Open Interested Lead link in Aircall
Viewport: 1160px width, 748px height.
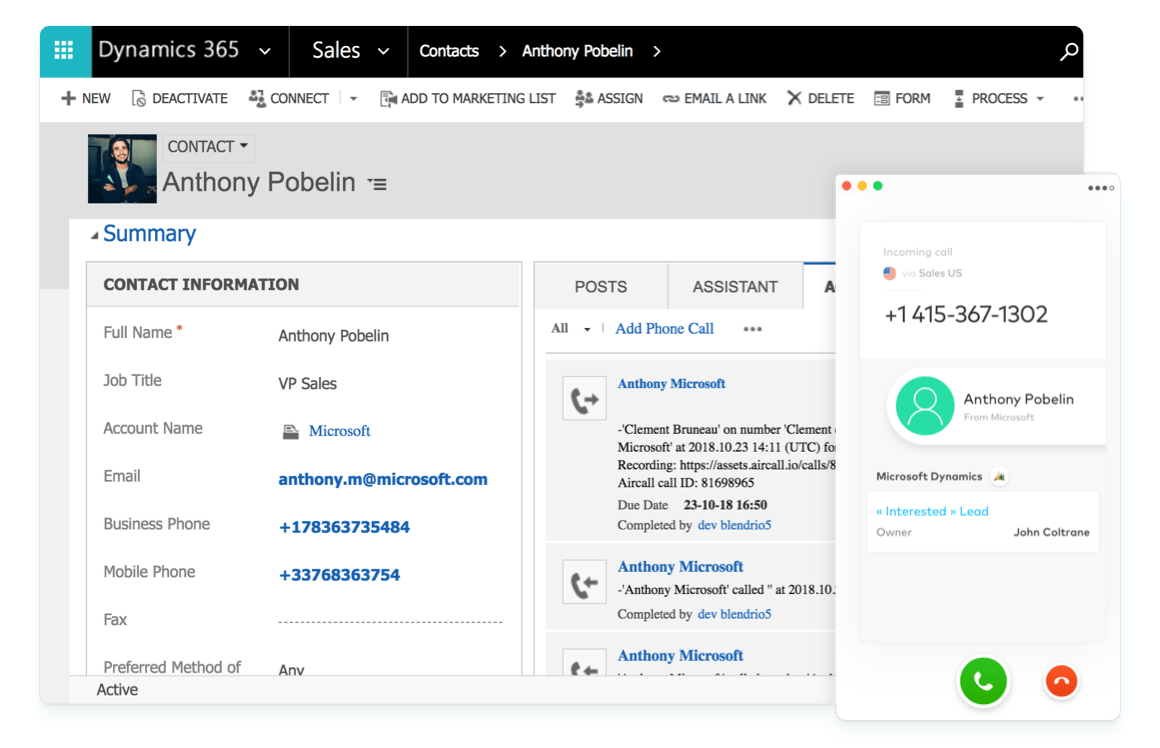tap(932, 511)
